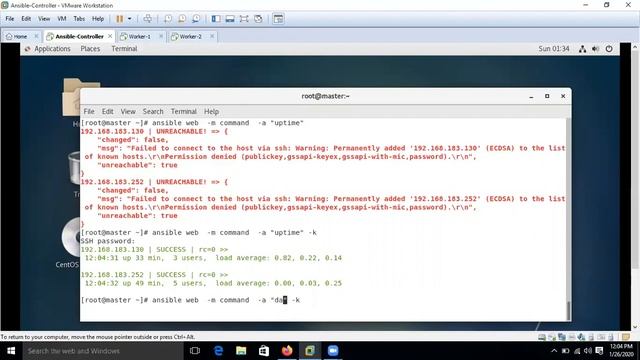Screen dimensions: 640x360
Task: Open terminal window Help menu
Action: 211,111
